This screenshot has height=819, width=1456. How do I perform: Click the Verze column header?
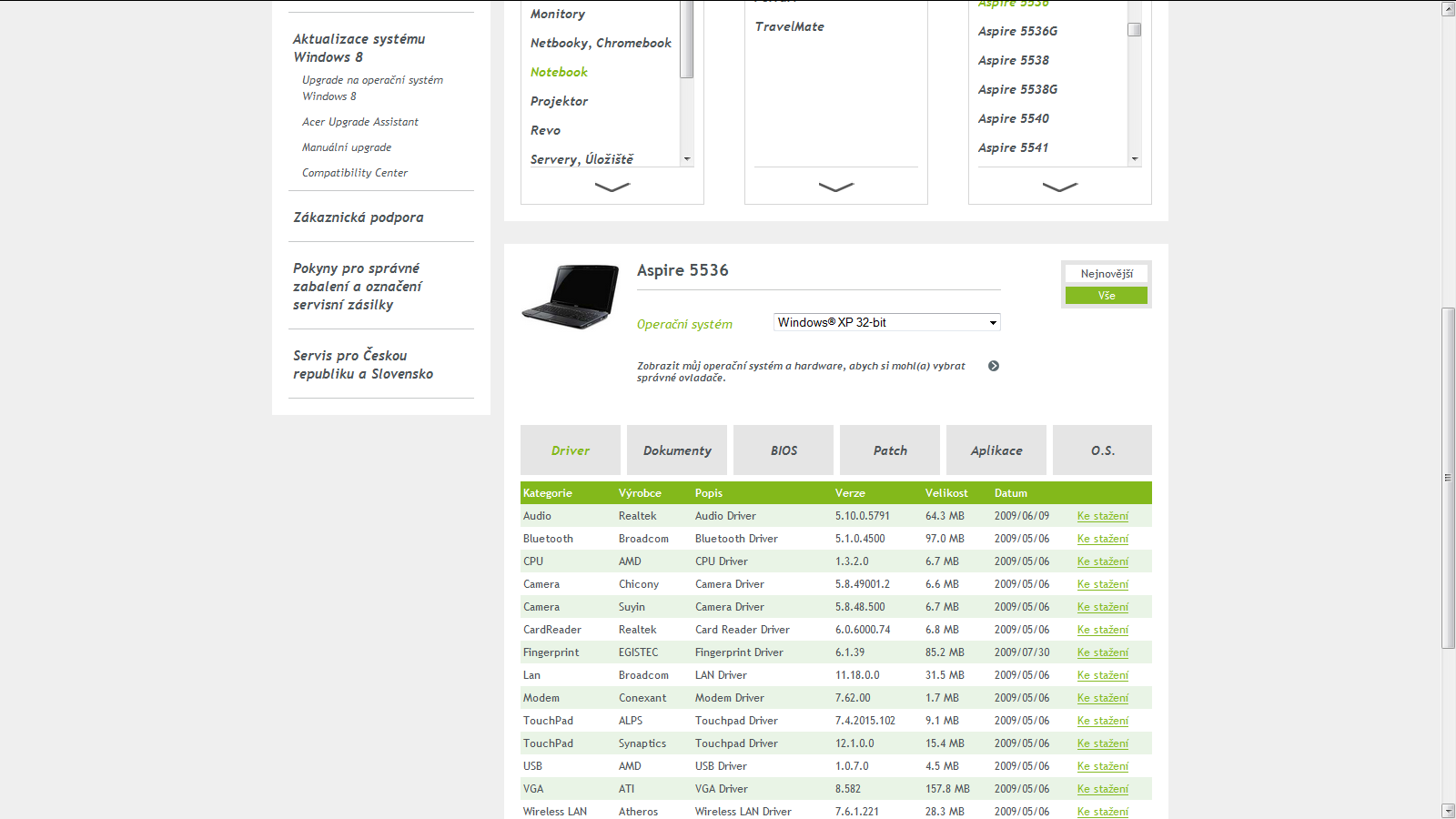(850, 493)
